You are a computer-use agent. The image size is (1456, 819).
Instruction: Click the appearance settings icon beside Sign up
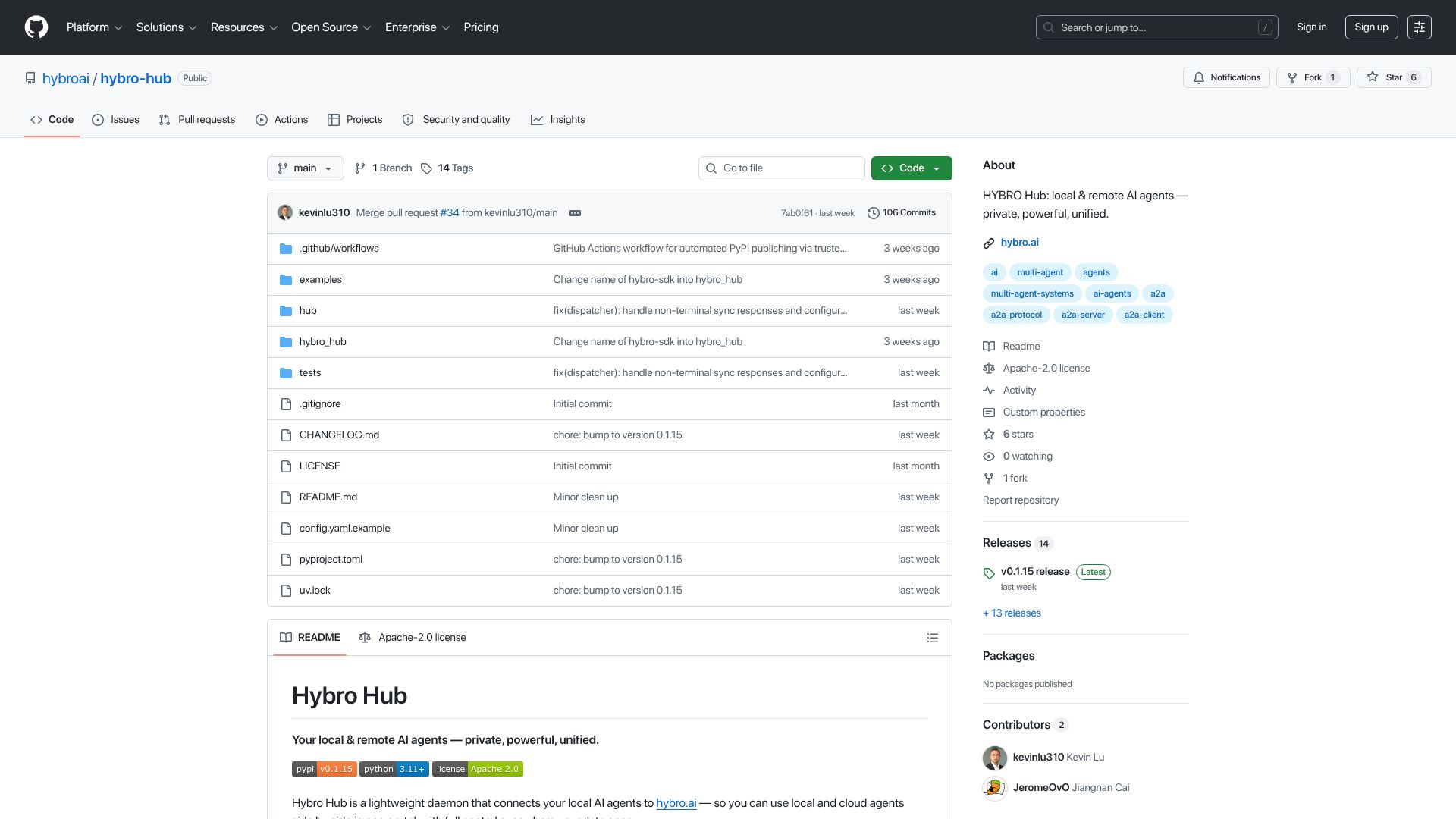tap(1419, 27)
